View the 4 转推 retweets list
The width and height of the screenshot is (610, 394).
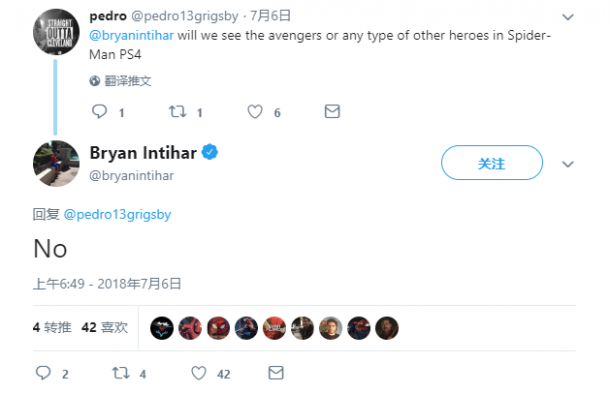click(52, 327)
